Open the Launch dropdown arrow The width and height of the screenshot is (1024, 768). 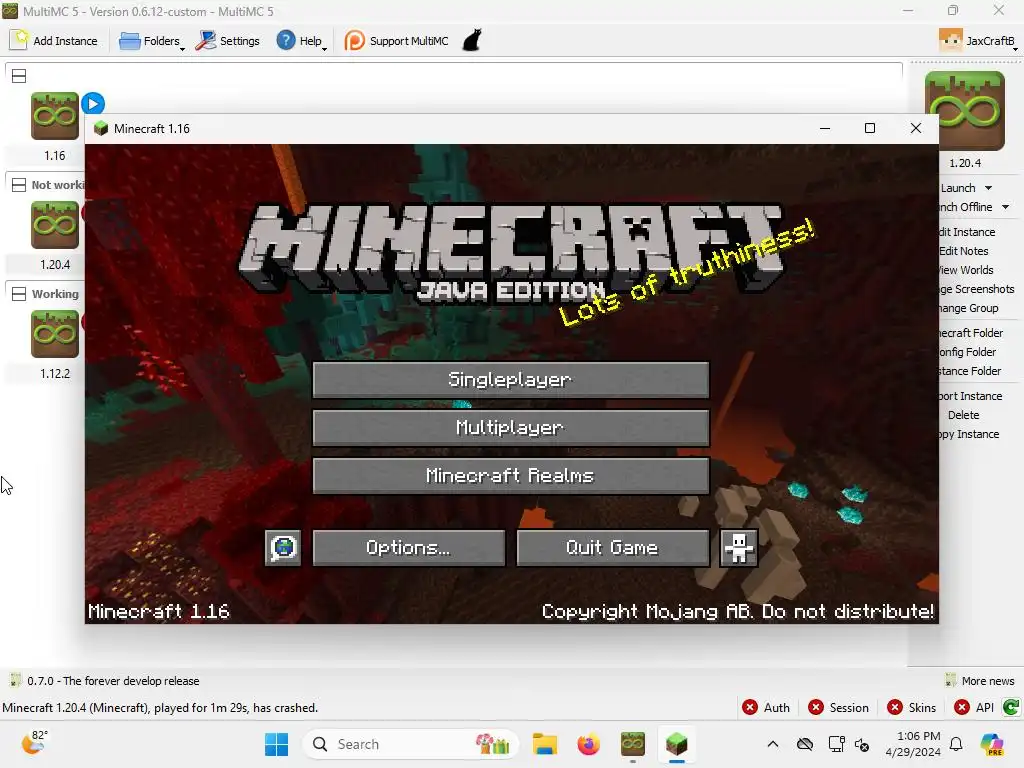pyautogui.click(x=989, y=188)
